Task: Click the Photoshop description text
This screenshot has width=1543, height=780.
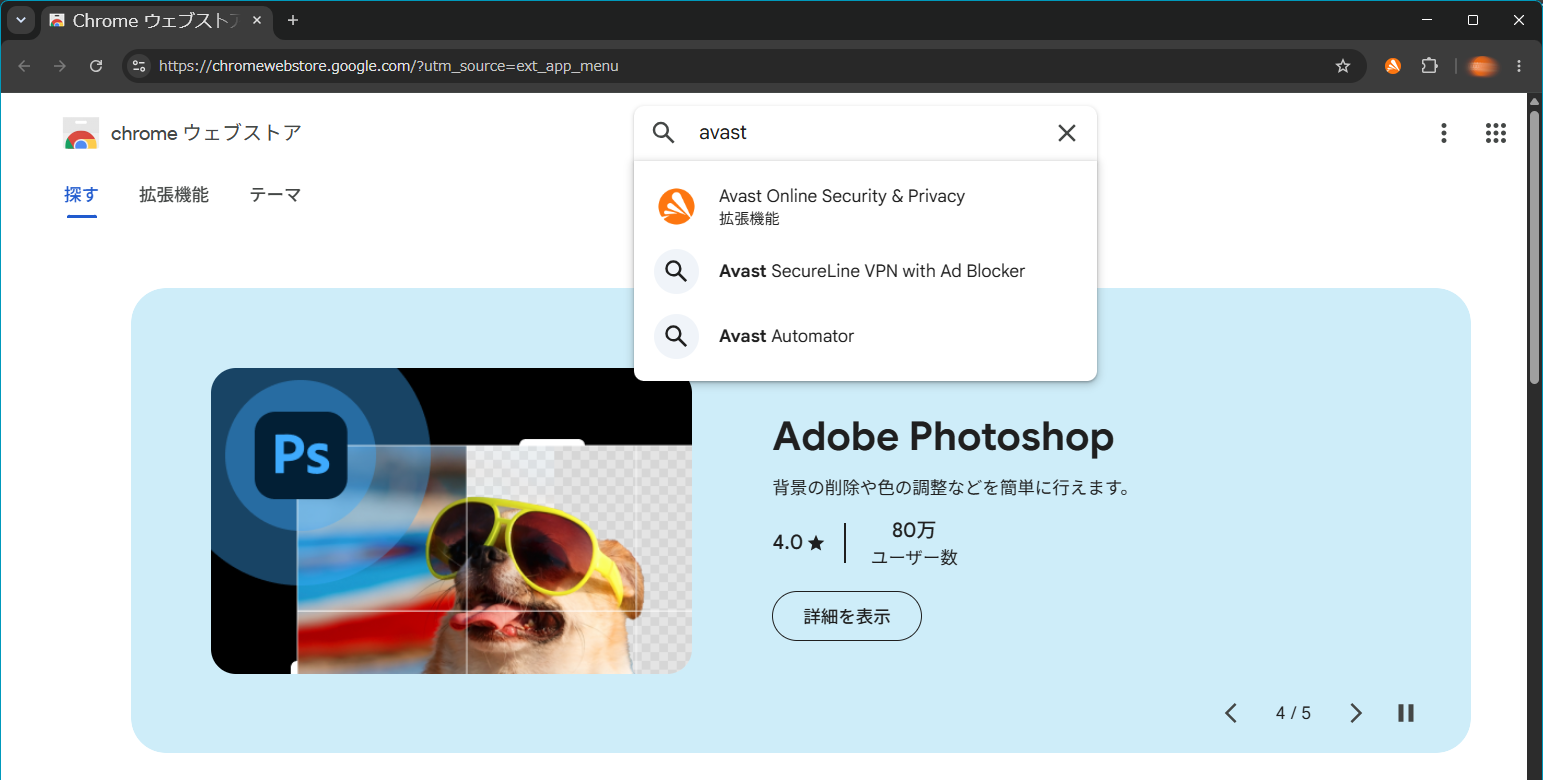Action: tap(952, 489)
